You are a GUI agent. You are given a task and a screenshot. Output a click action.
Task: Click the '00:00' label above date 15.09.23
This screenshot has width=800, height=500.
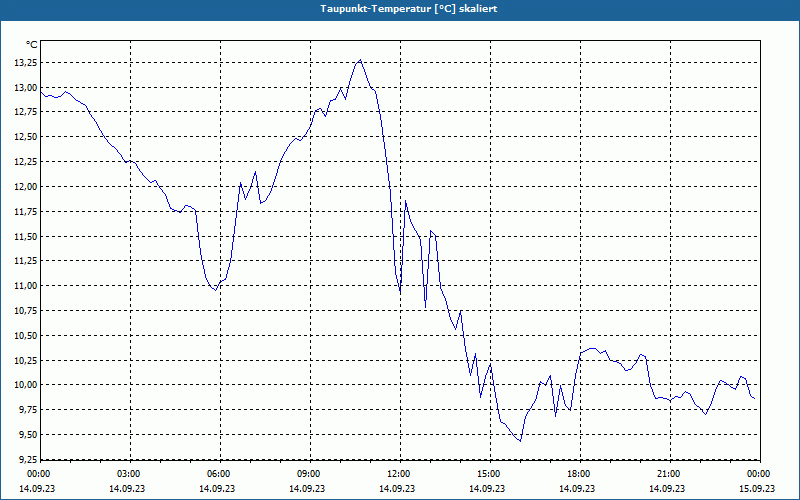[x=760, y=474]
